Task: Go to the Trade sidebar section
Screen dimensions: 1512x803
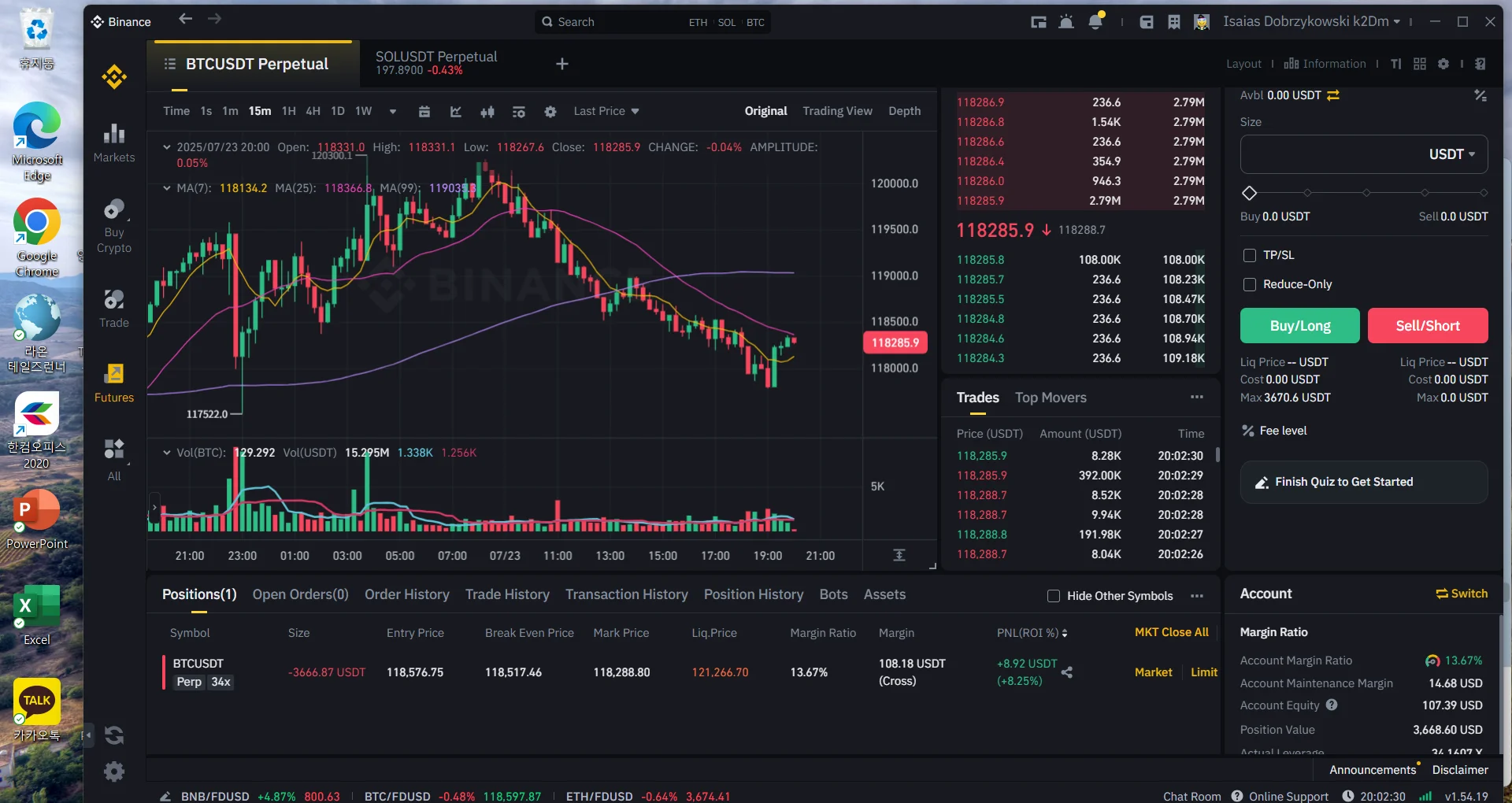Action: pyautogui.click(x=114, y=309)
